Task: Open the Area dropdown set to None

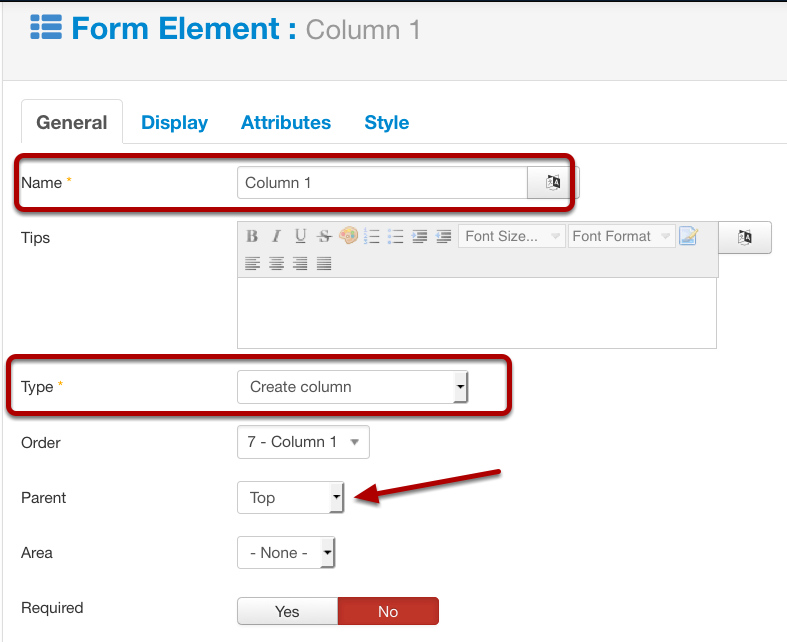Action: pyautogui.click(x=286, y=553)
